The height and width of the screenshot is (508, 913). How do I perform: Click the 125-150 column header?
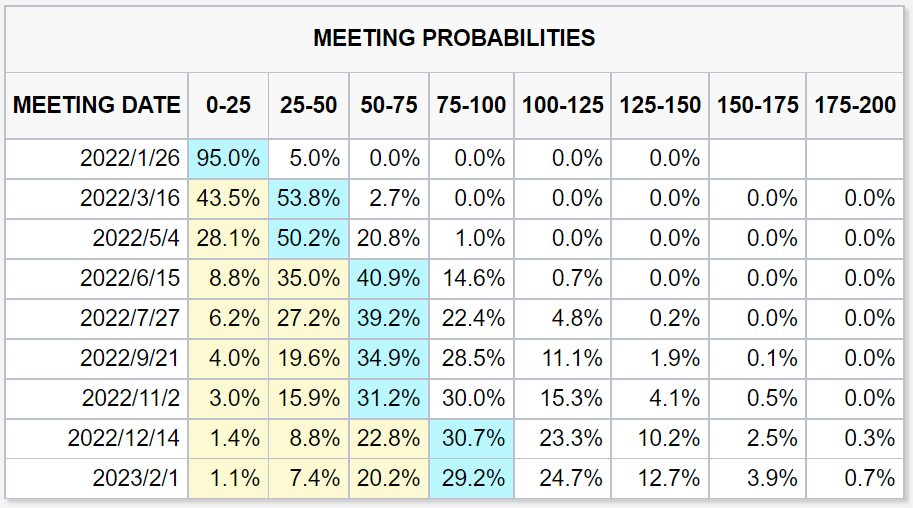[x=660, y=105]
